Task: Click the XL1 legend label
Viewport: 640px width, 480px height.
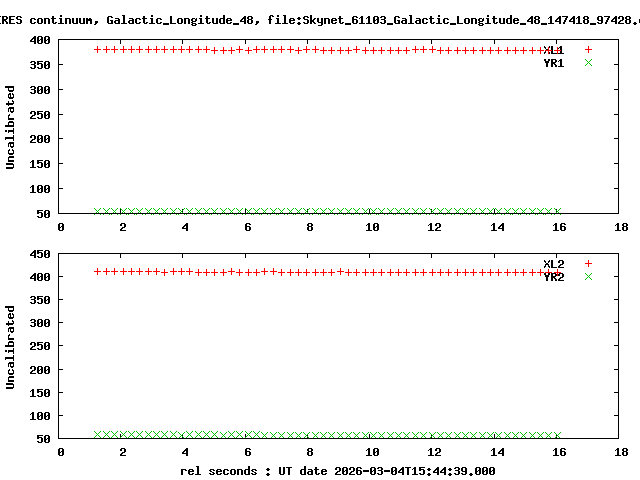Action: pos(553,50)
